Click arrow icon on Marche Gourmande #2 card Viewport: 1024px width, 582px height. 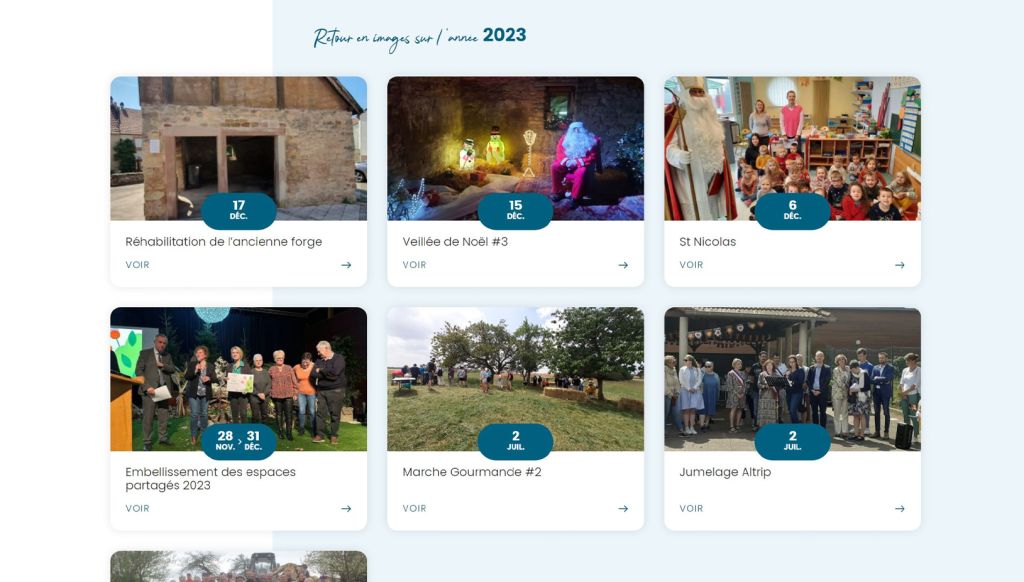(x=623, y=509)
